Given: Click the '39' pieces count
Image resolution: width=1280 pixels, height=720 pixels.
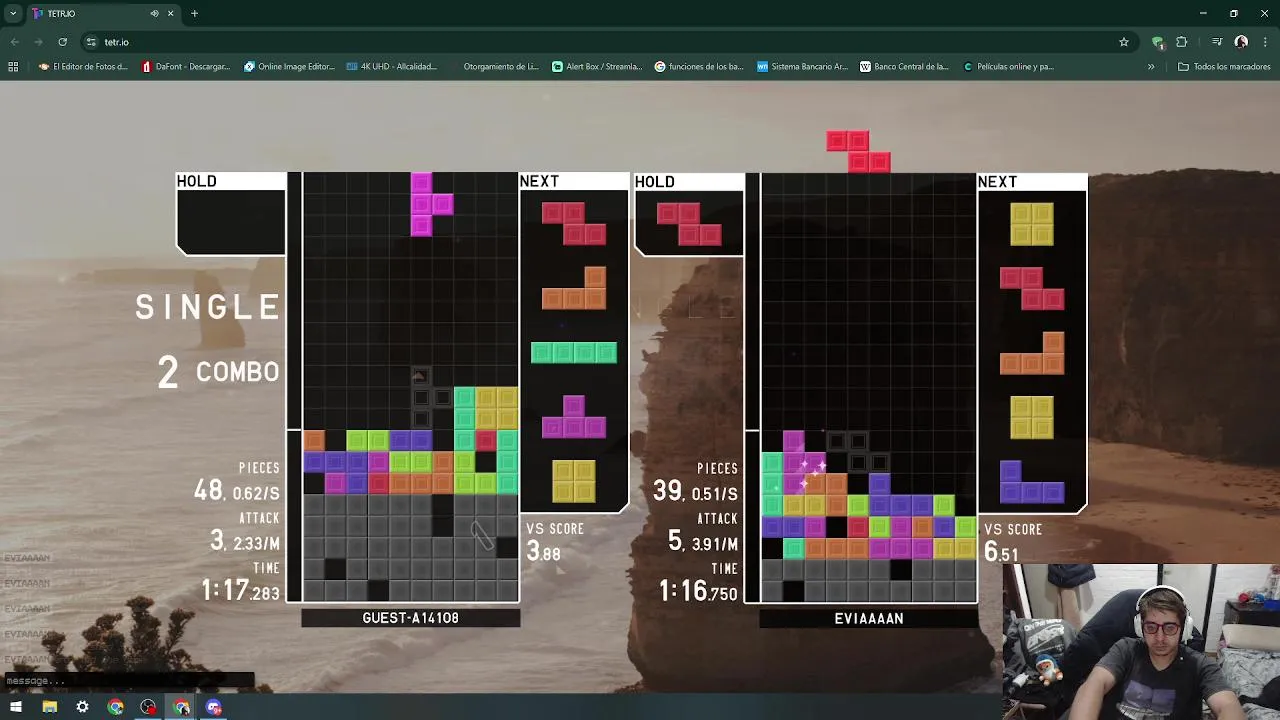Looking at the screenshot, I should 667,491.
